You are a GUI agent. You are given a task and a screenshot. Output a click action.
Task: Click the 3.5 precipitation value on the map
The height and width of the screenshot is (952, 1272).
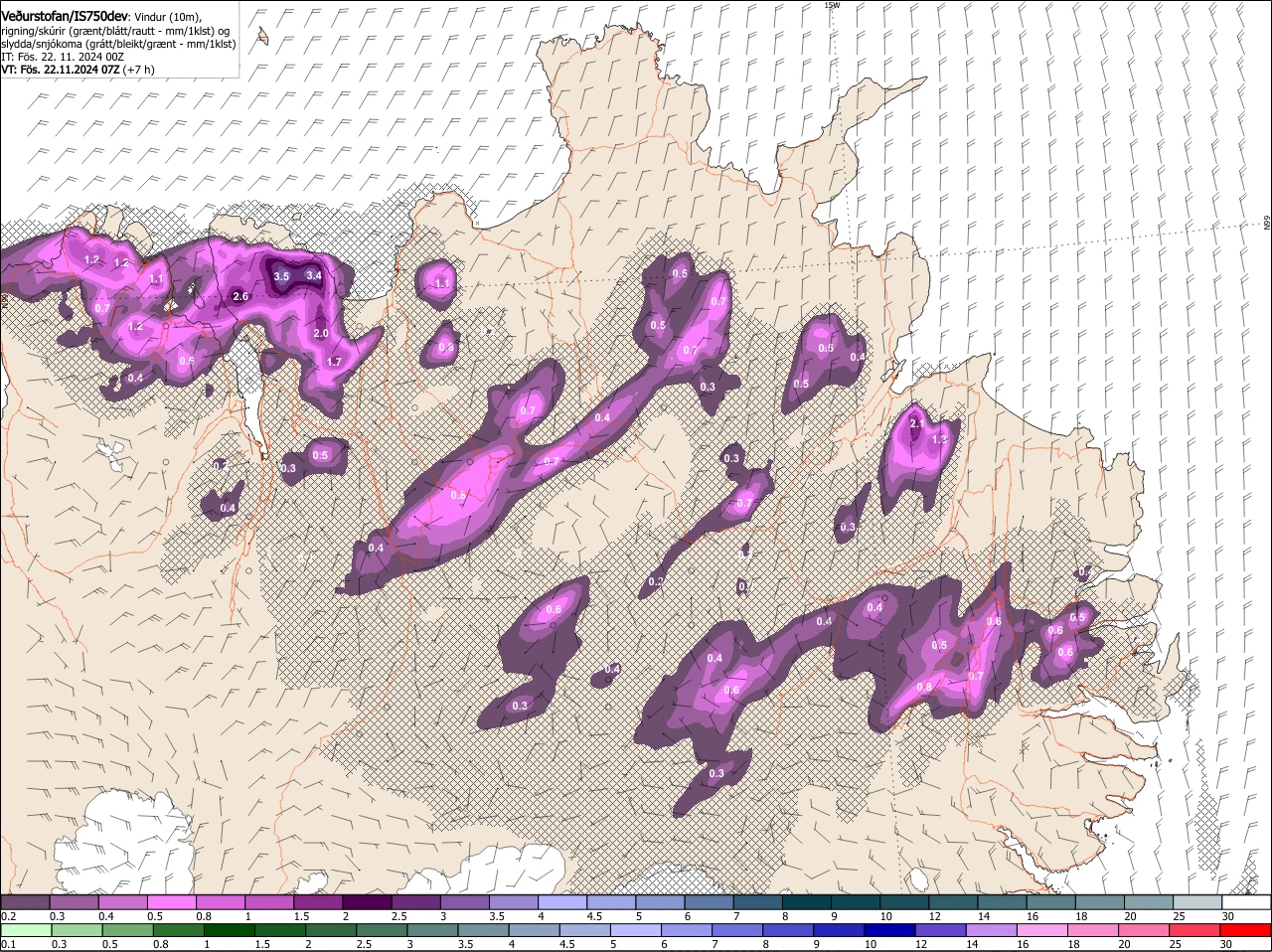tap(281, 276)
